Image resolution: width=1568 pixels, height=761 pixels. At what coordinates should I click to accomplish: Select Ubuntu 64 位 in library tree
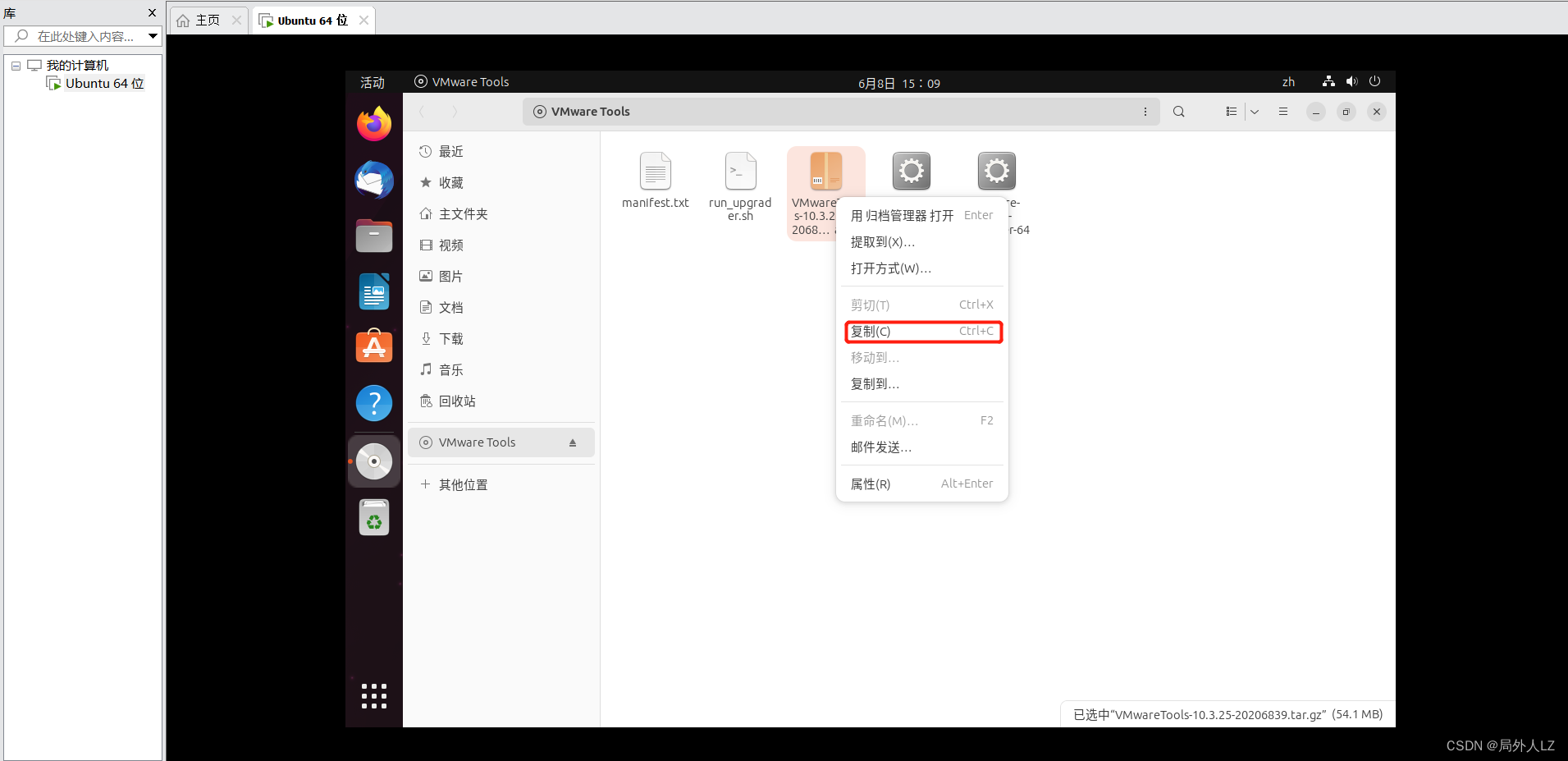(95, 84)
